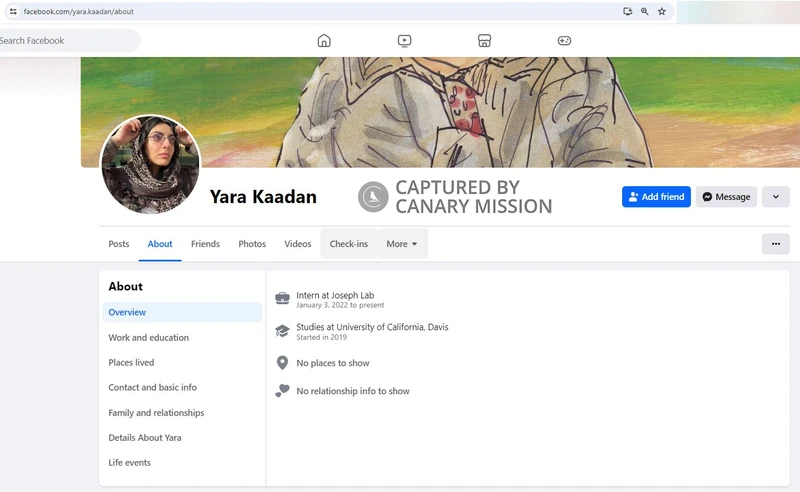Switch to the Posts tab
The image size is (800, 492).
[119, 244]
